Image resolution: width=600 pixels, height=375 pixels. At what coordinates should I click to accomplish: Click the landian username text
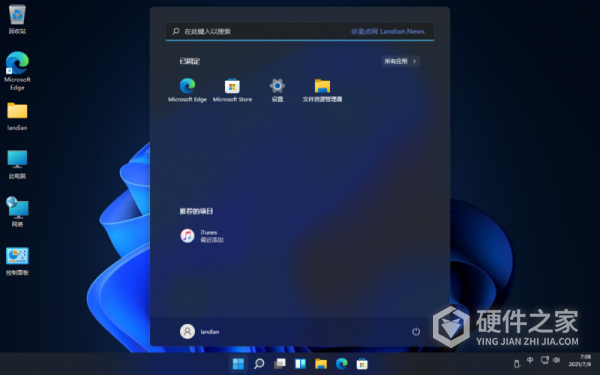(x=210, y=332)
